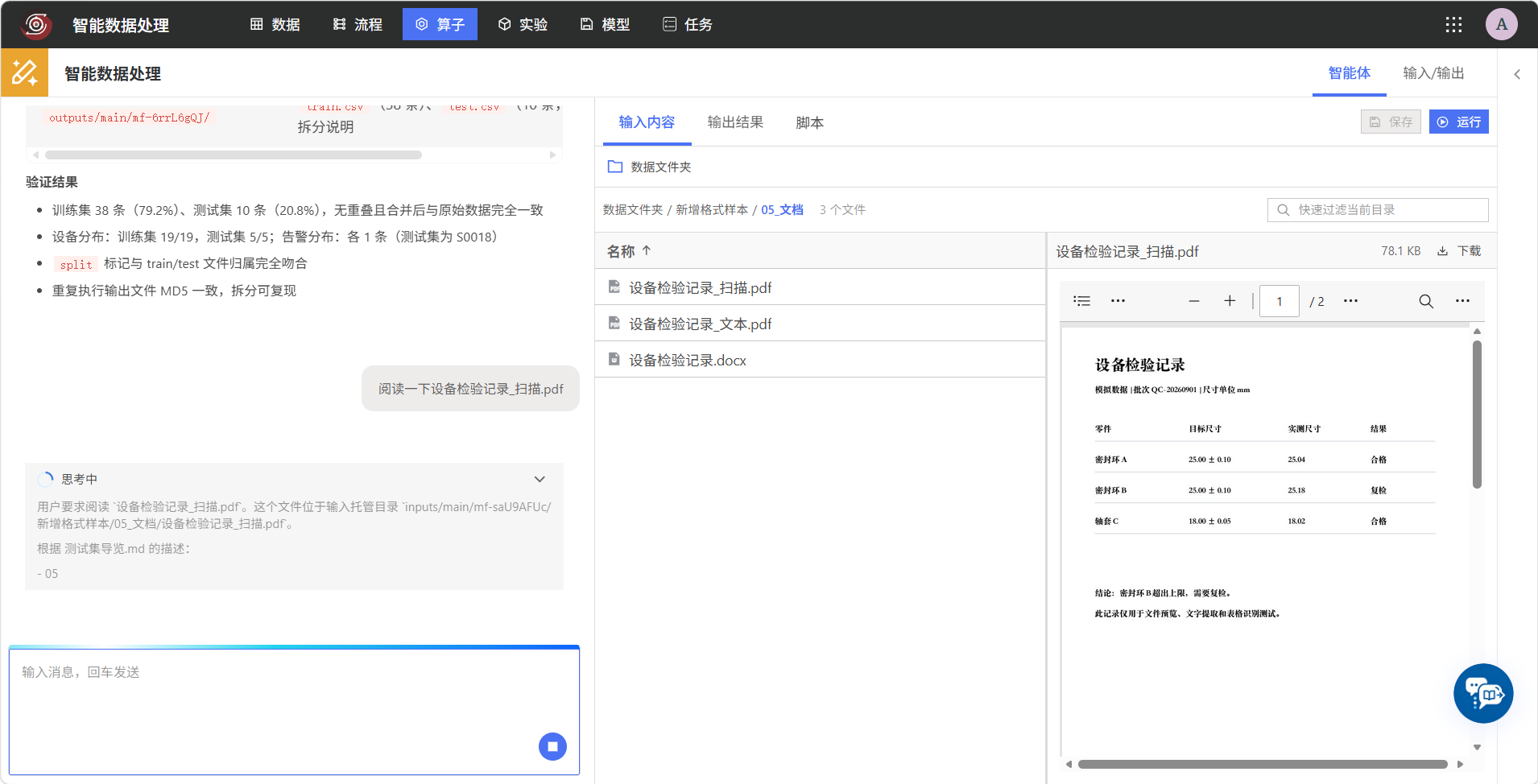Click the 05_文档 breadcrumb link
This screenshot has height=784, width=1538.
tap(782, 210)
